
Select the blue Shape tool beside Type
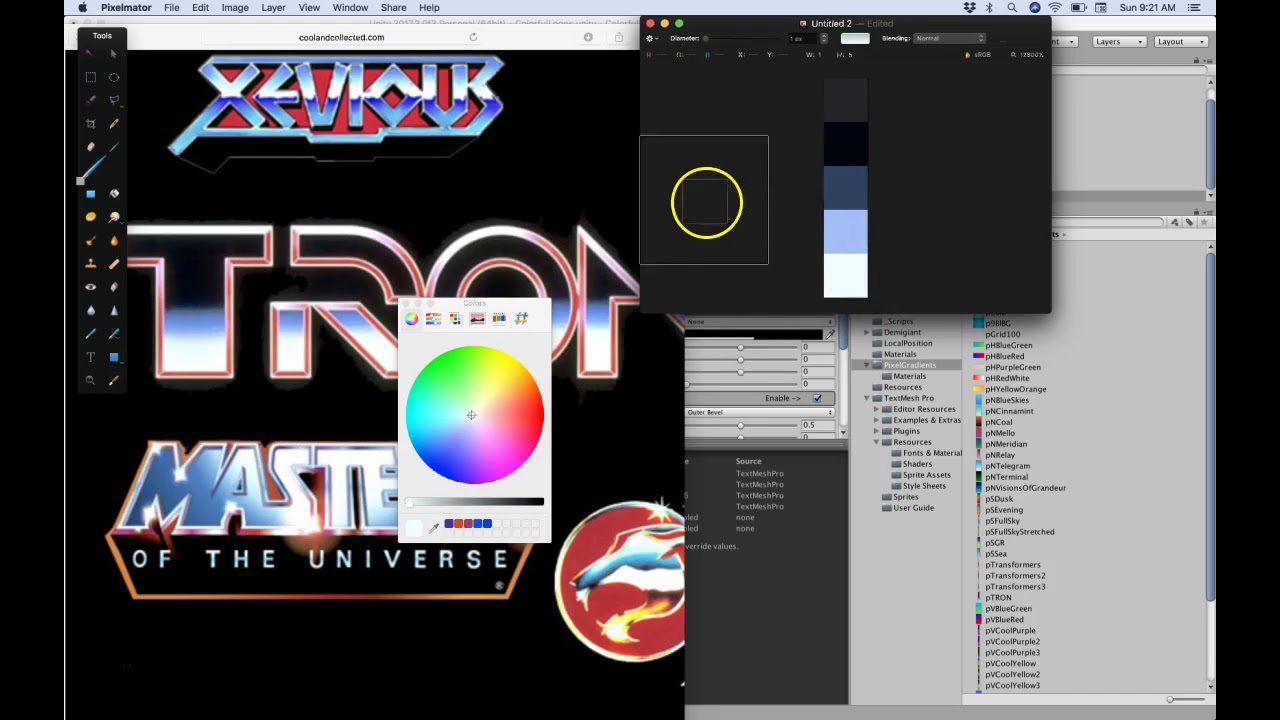(x=114, y=357)
